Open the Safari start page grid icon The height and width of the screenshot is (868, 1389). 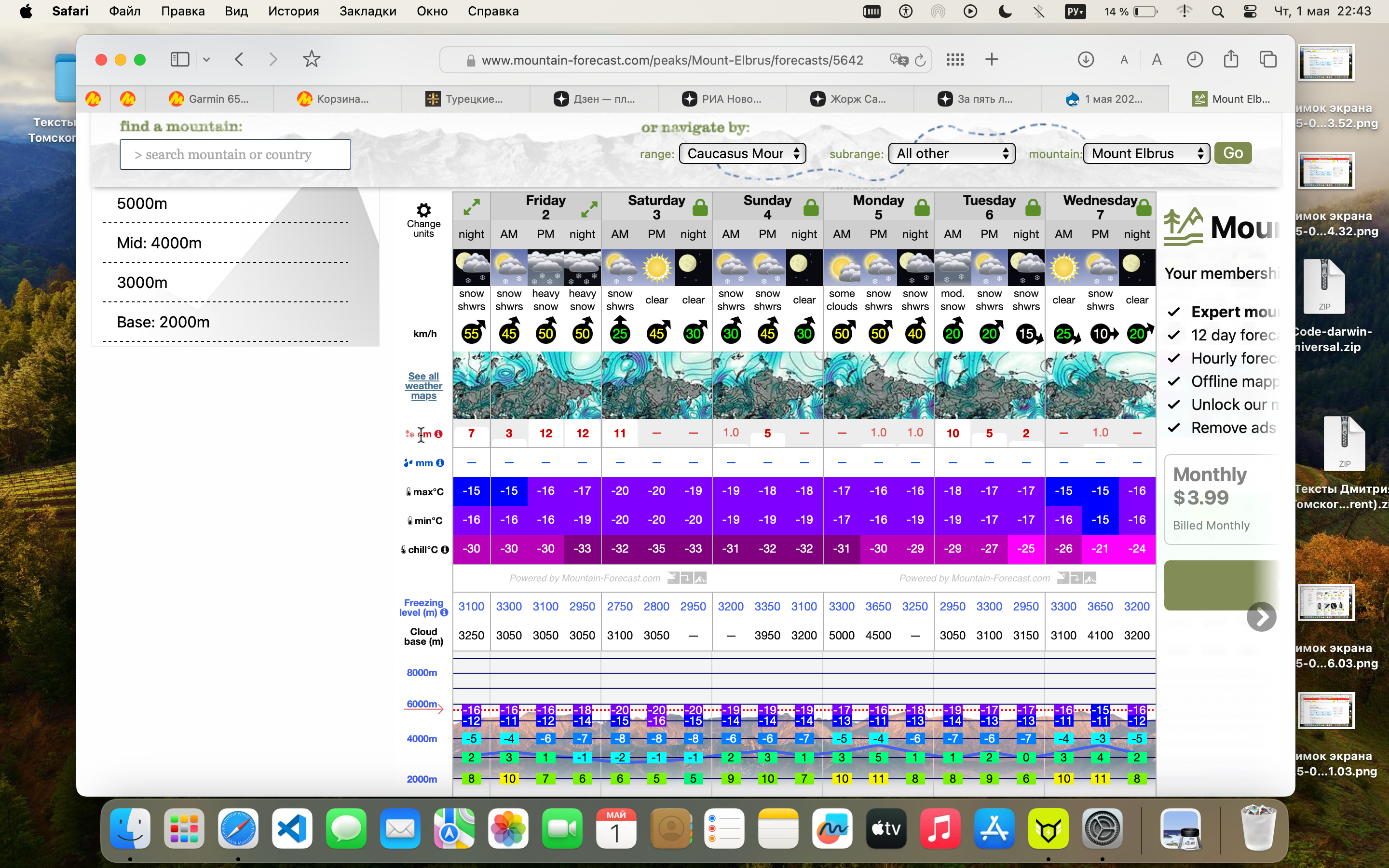955,59
